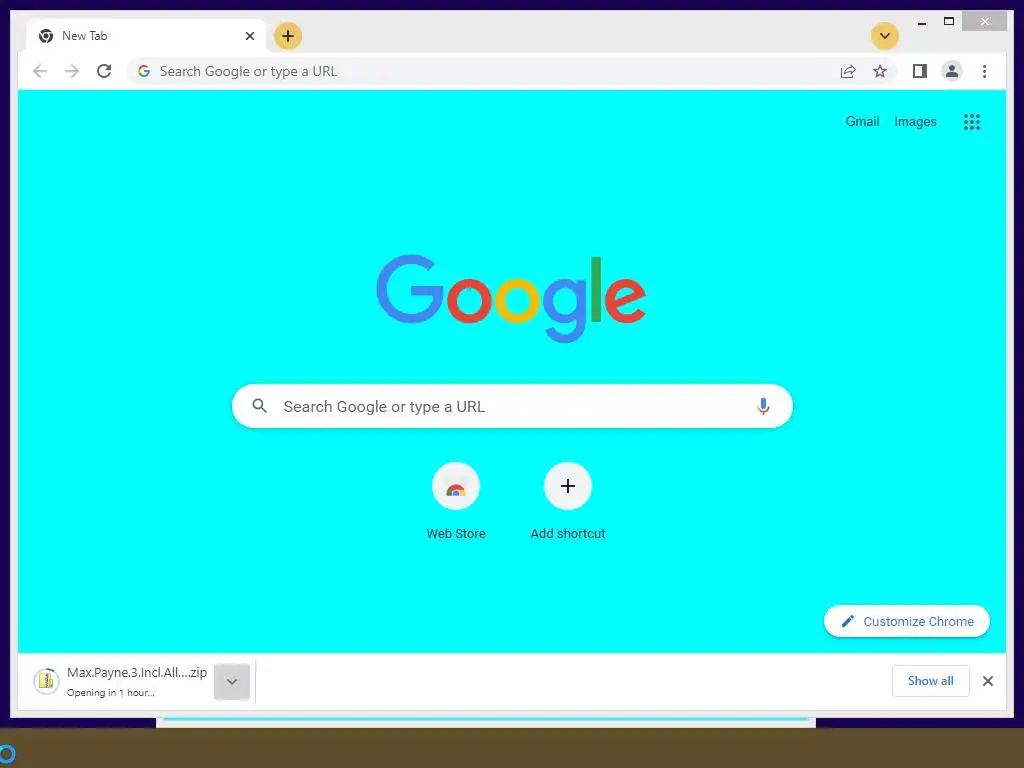Image resolution: width=1024 pixels, height=768 pixels.
Task: Maximize the Chrome window
Action: (x=949, y=22)
